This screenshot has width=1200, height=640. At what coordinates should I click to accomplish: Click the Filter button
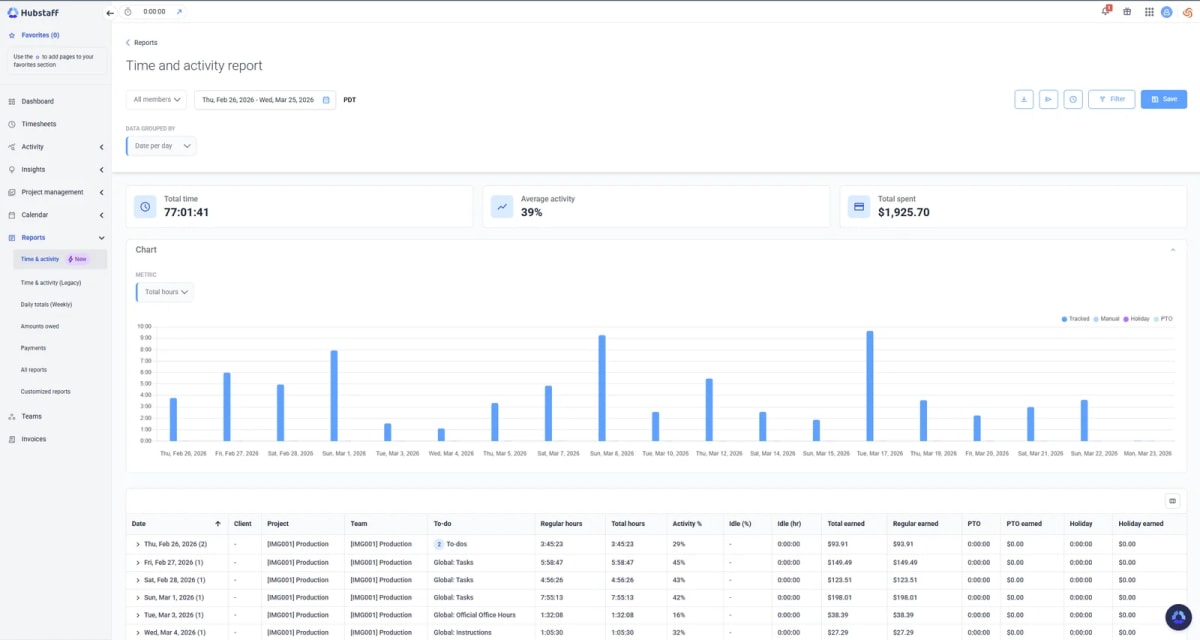(x=1111, y=99)
